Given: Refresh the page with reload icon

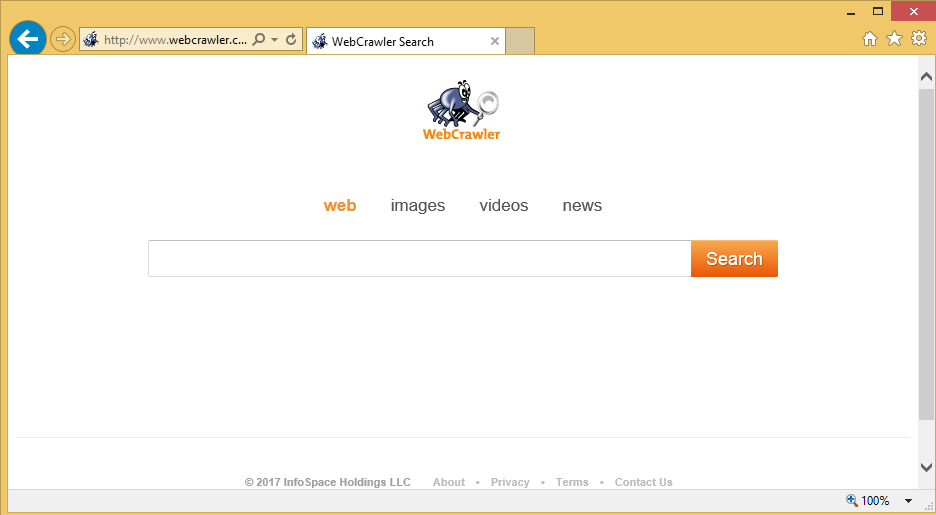Looking at the screenshot, I should [291, 39].
